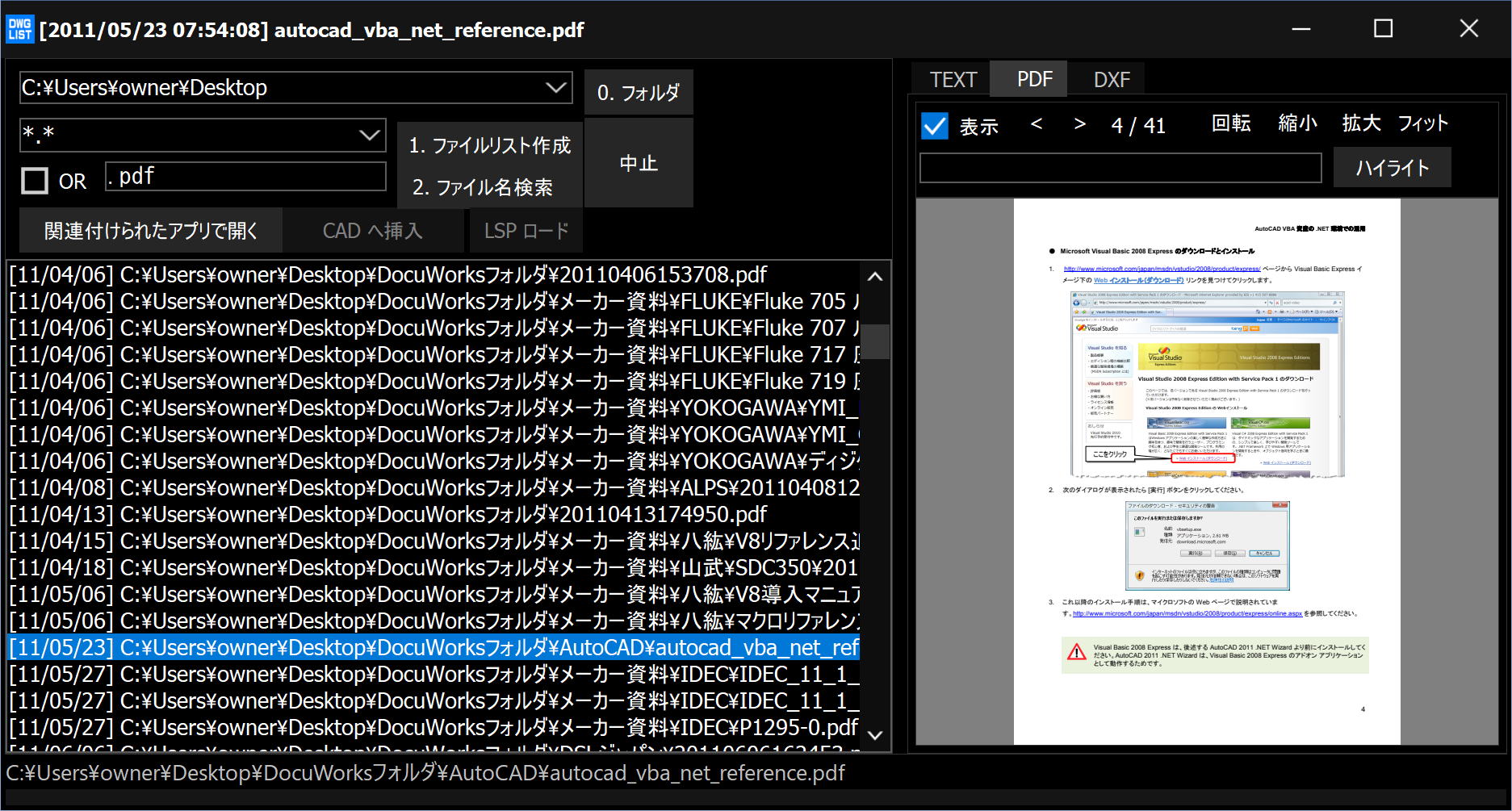Select the Fluke 707 file row

point(433,328)
